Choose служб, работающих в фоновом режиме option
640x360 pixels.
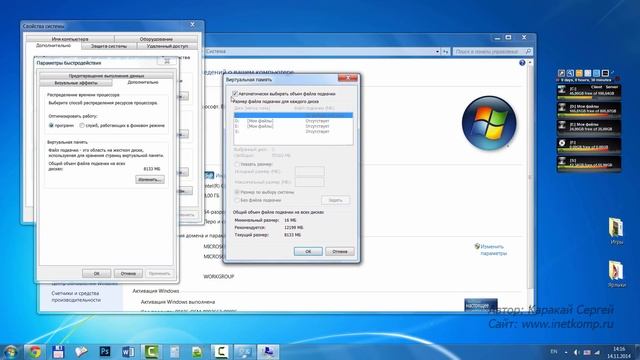click(82, 126)
